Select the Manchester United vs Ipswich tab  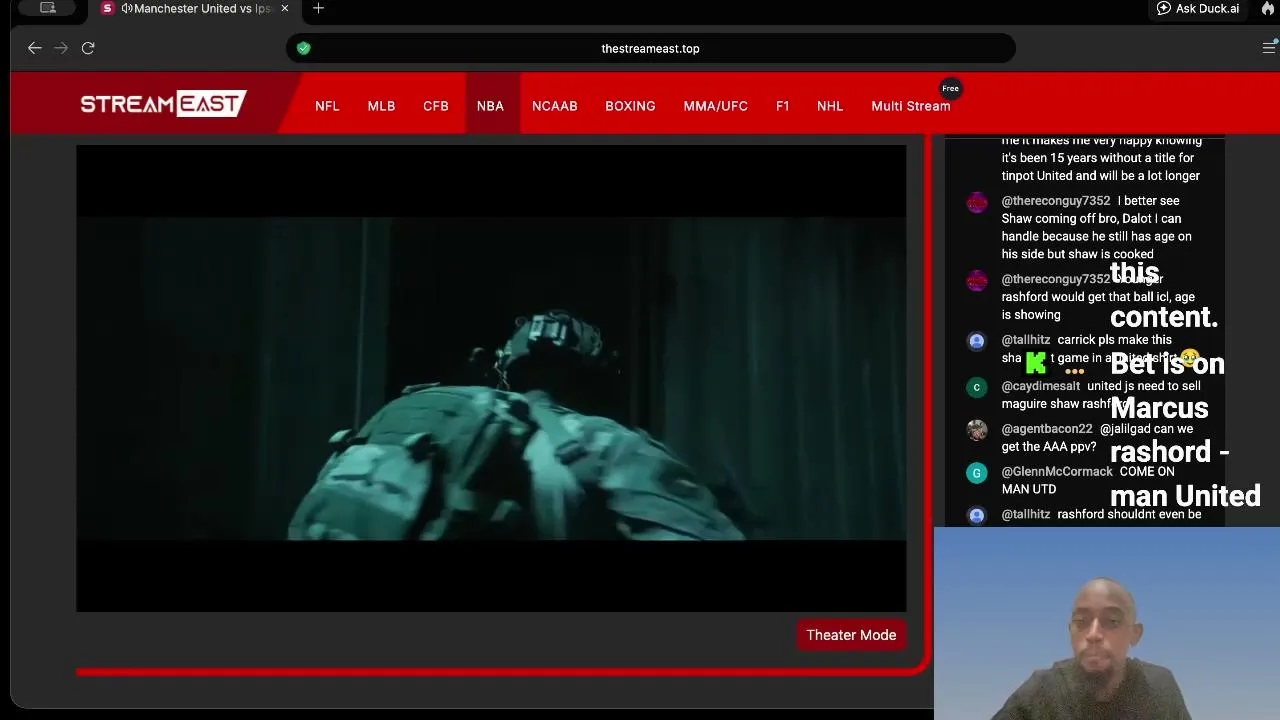(x=196, y=9)
